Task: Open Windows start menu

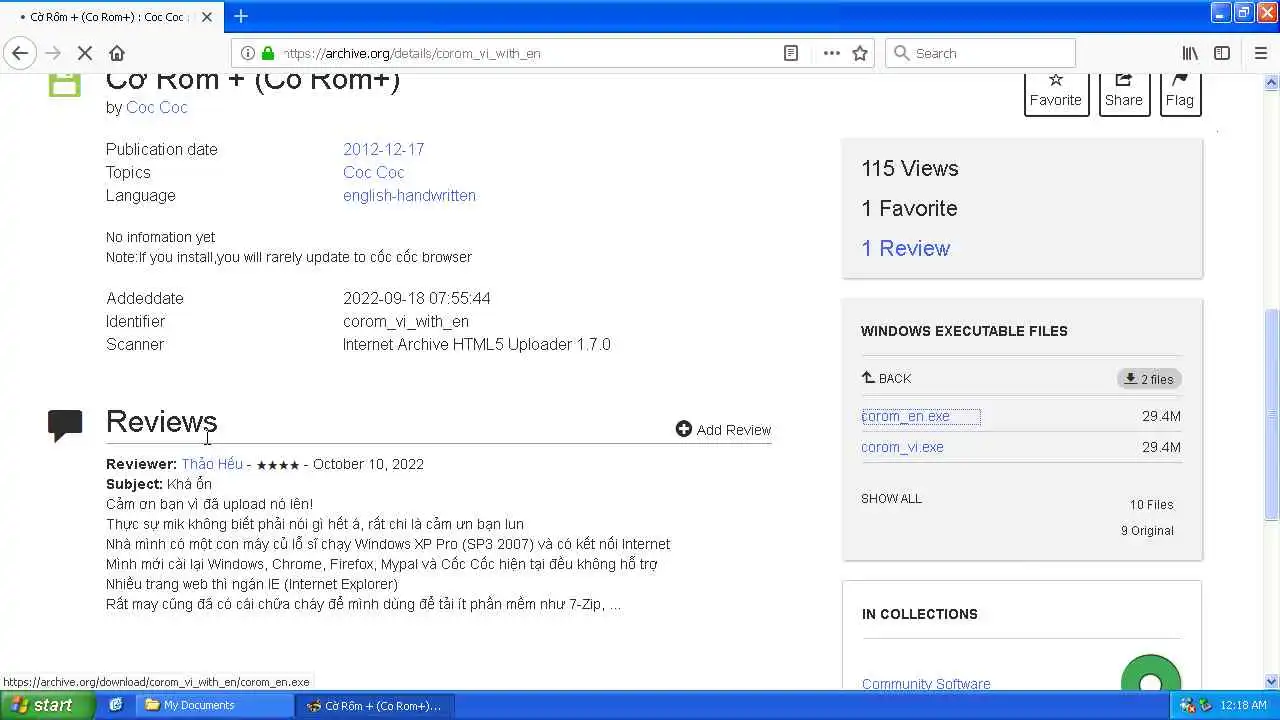Action: click(x=47, y=705)
